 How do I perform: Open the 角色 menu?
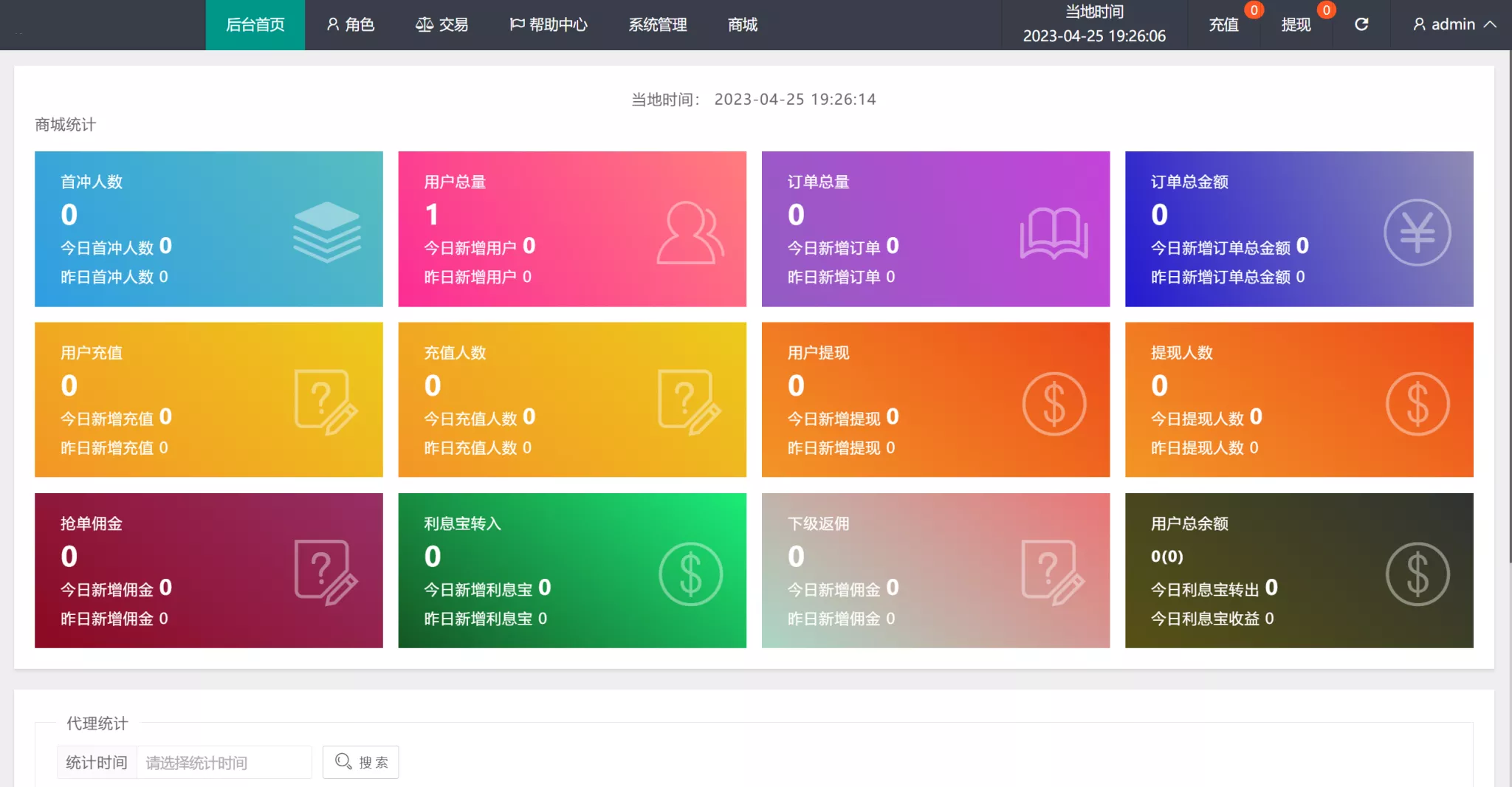(x=351, y=24)
